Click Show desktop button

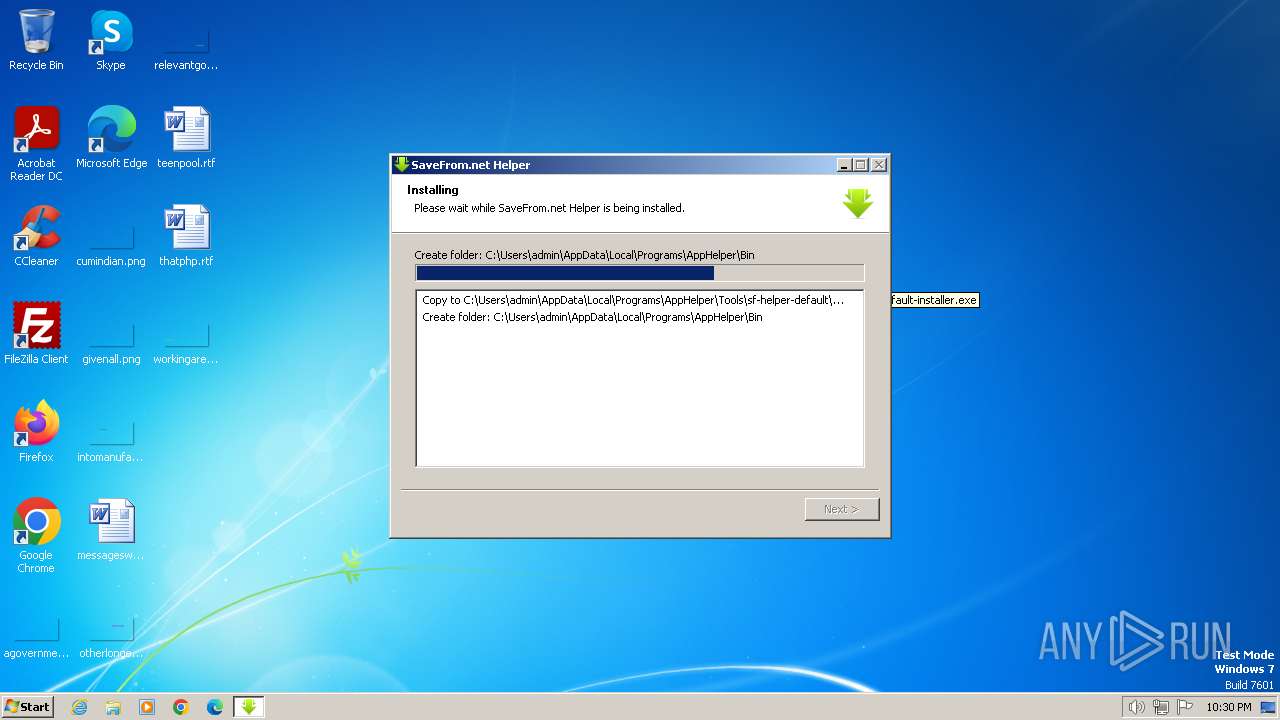click(x=1269, y=707)
